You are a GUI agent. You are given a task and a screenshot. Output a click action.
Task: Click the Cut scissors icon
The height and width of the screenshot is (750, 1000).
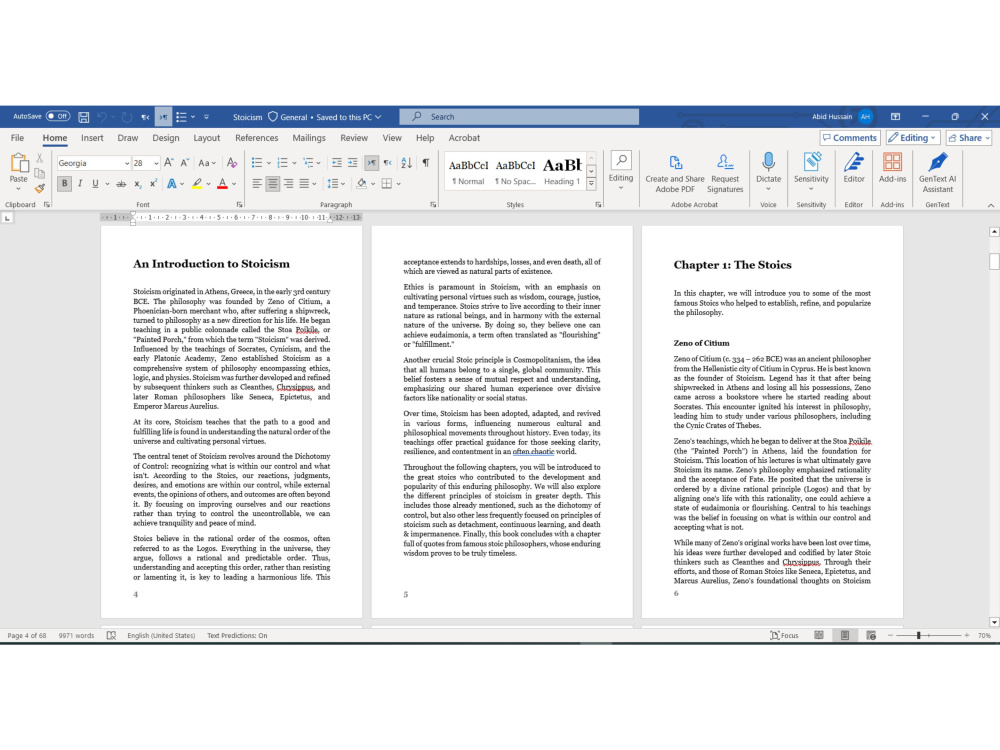pyautogui.click(x=40, y=158)
